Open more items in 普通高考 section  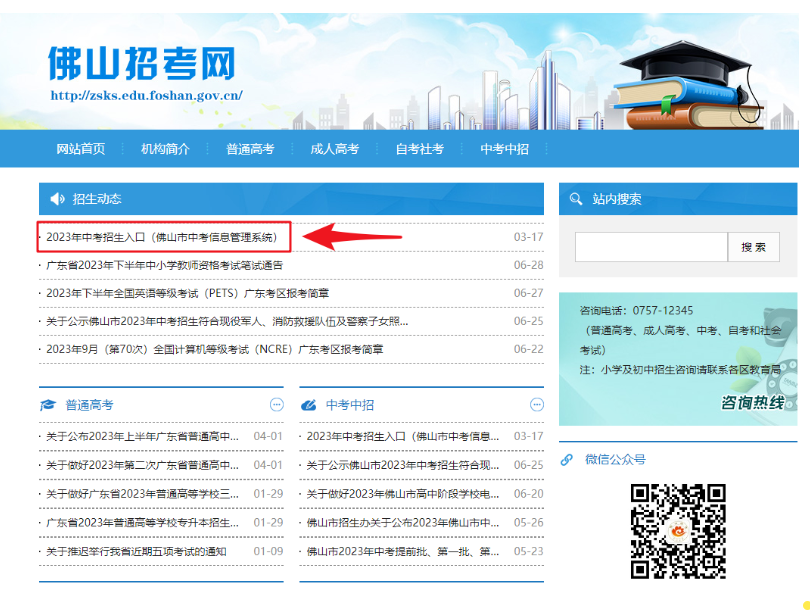click(276, 404)
